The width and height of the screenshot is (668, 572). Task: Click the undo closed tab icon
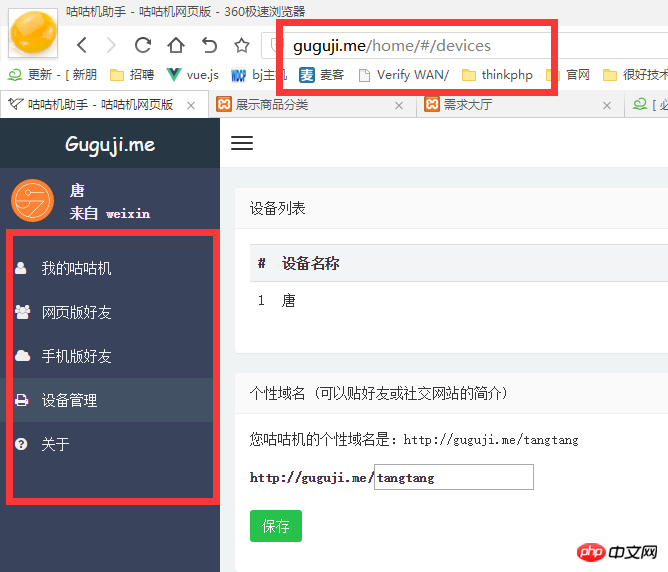pyautogui.click(x=209, y=45)
